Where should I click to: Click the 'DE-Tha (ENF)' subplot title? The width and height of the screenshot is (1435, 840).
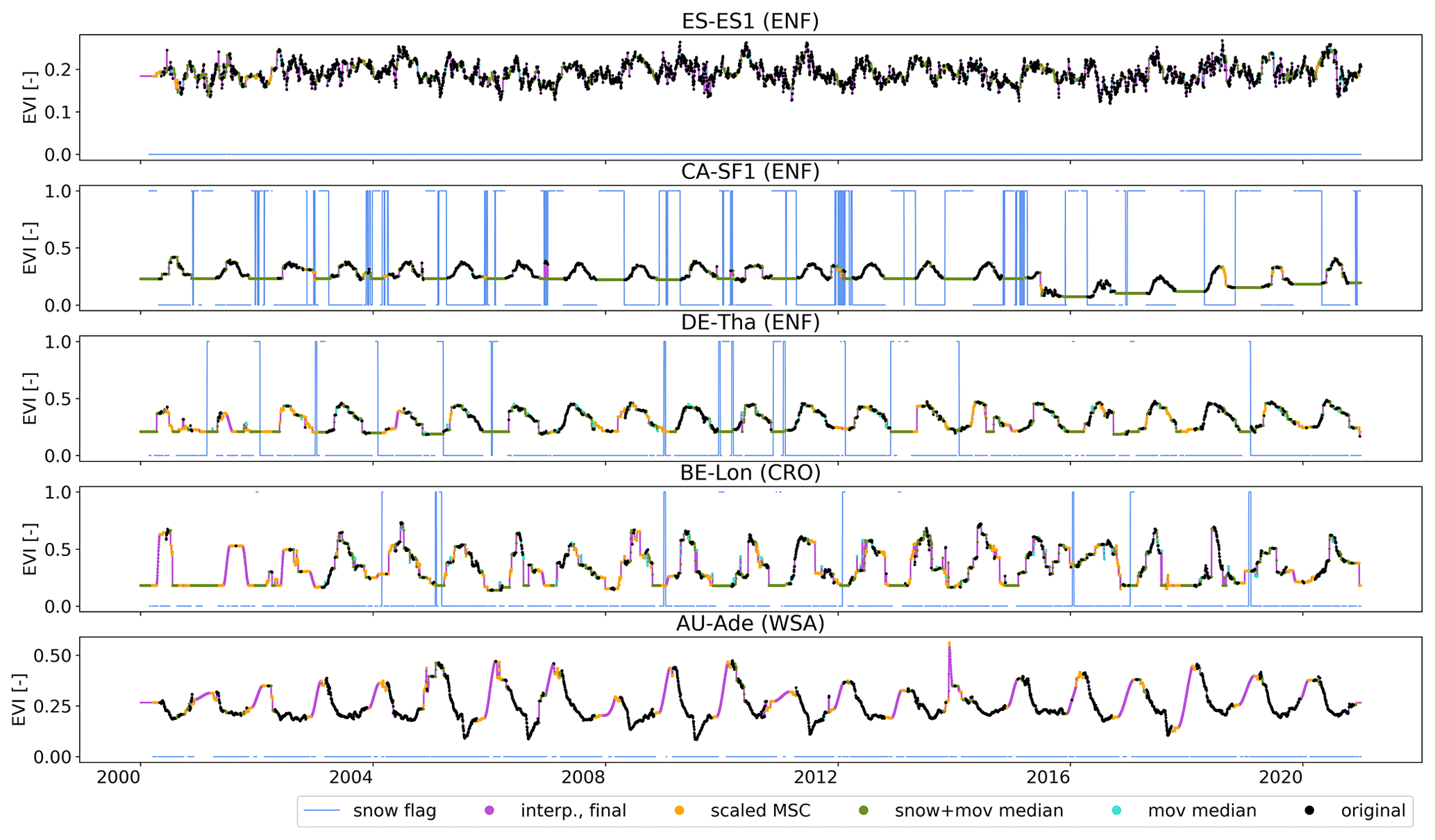(x=750, y=323)
